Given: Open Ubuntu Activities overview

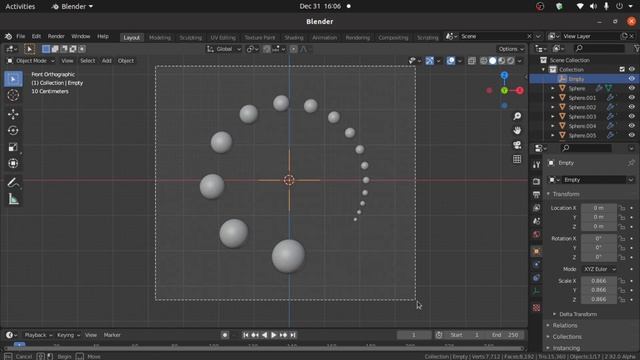Looking at the screenshot, I should tap(20, 7).
